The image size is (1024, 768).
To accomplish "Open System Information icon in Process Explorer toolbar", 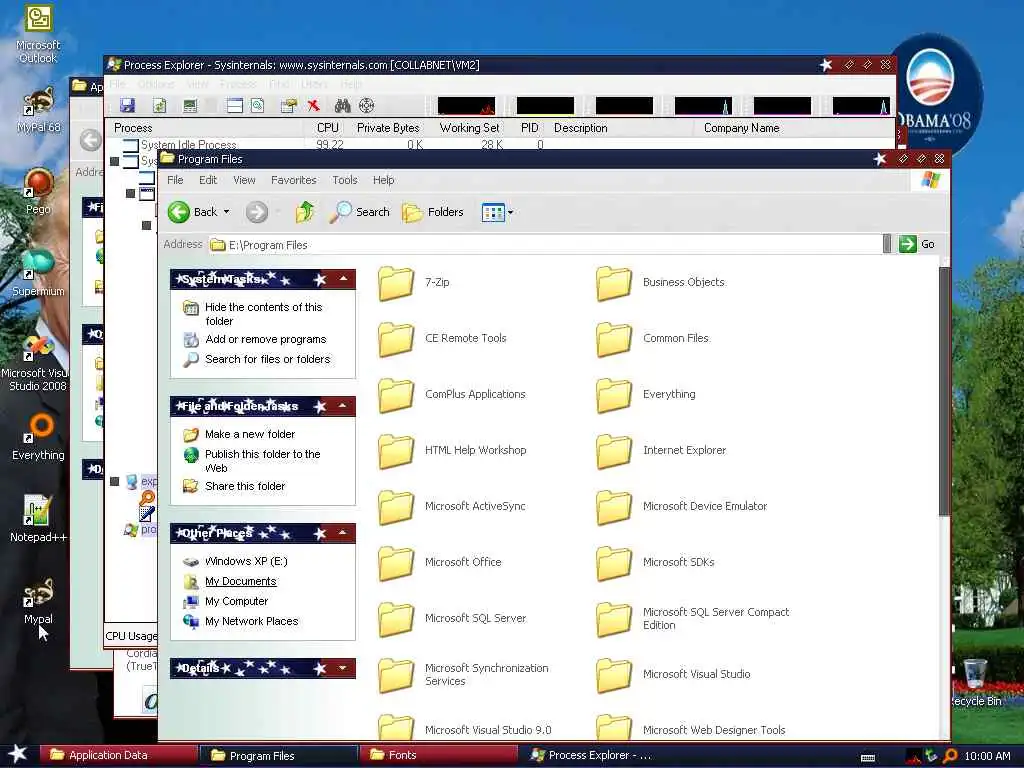I will point(190,106).
